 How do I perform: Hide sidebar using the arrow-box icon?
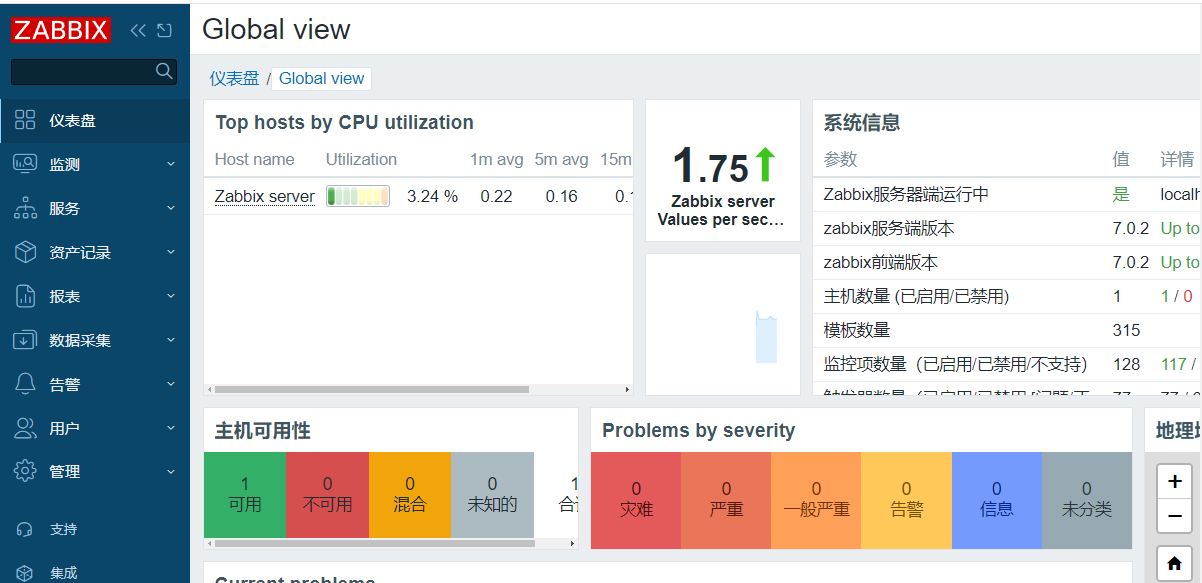[x=164, y=30]
